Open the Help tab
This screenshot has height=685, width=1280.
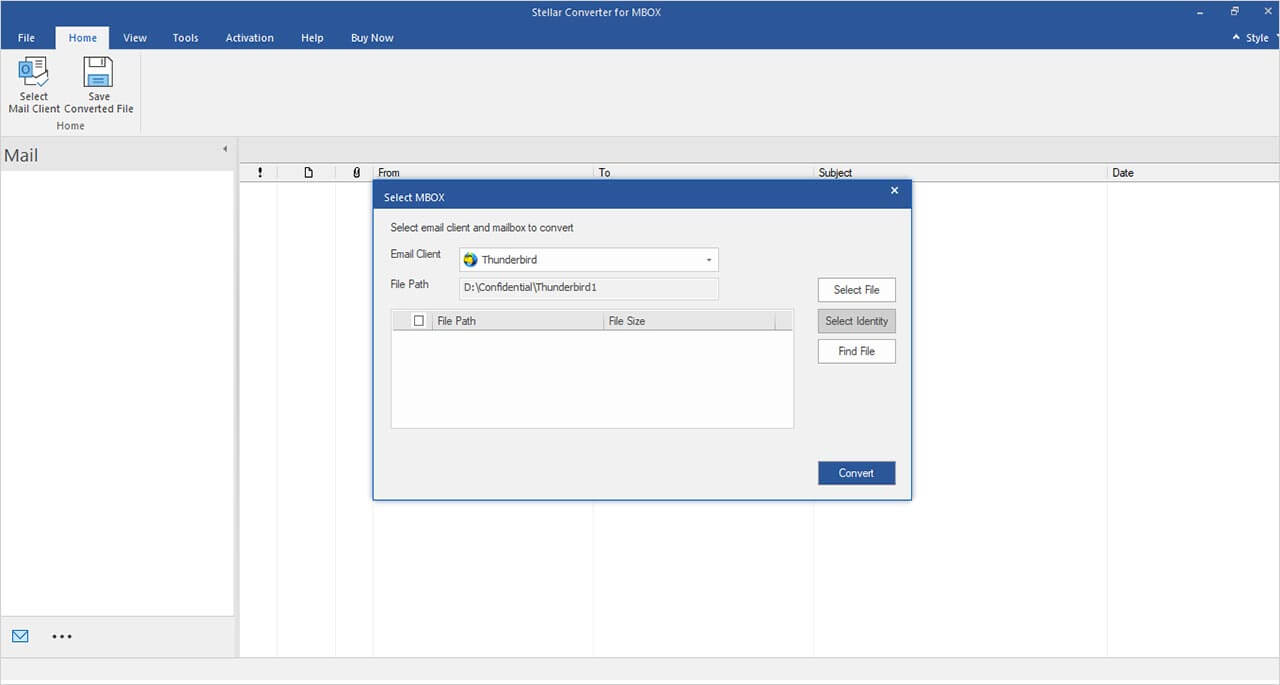point(312,38)
